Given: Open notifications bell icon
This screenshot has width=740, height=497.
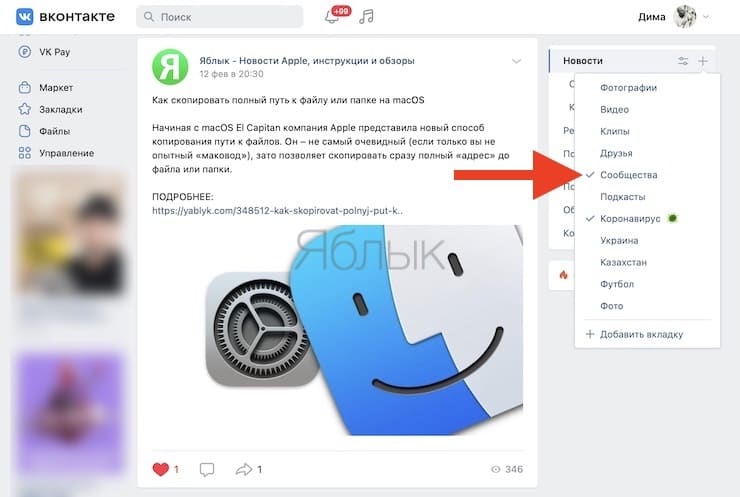Looking at the screenshot, I should pyautogui.click(x=332, y=17).
